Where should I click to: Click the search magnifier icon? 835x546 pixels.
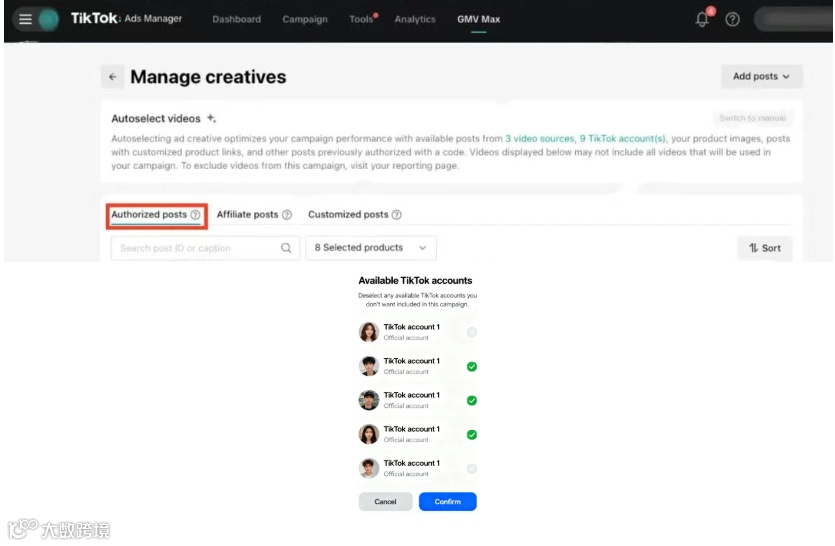[286, 248]
